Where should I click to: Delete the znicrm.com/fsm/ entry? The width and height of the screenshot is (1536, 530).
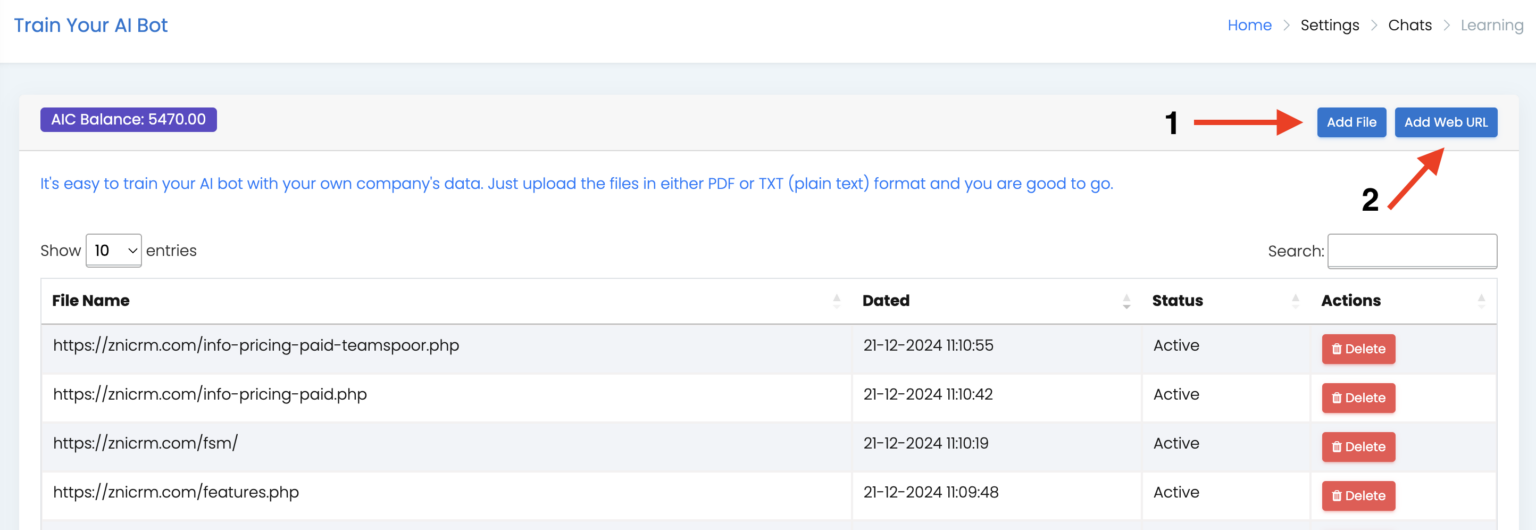(x=1358, y=447)
